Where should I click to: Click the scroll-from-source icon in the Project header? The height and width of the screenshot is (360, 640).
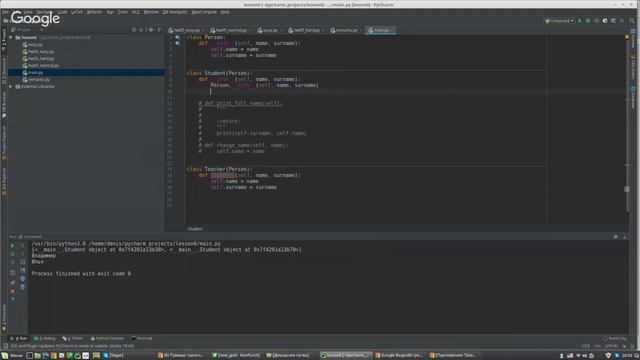coord(134,30)
